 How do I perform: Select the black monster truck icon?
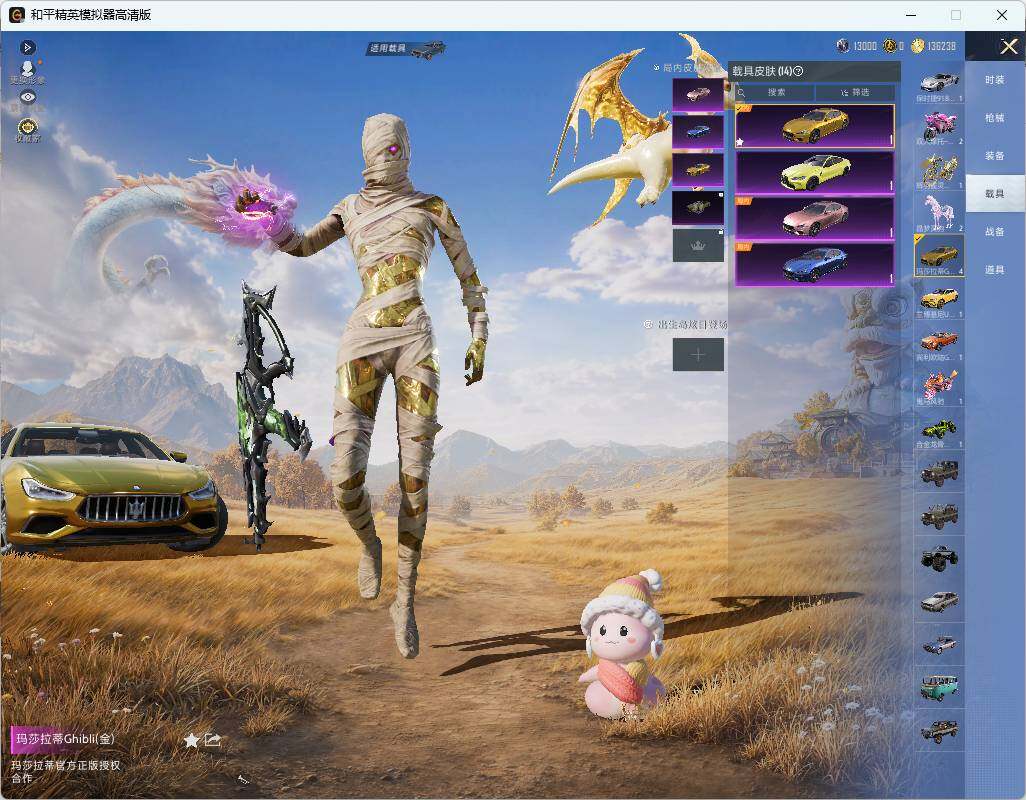pyautogui.click(x=939, y=558)
